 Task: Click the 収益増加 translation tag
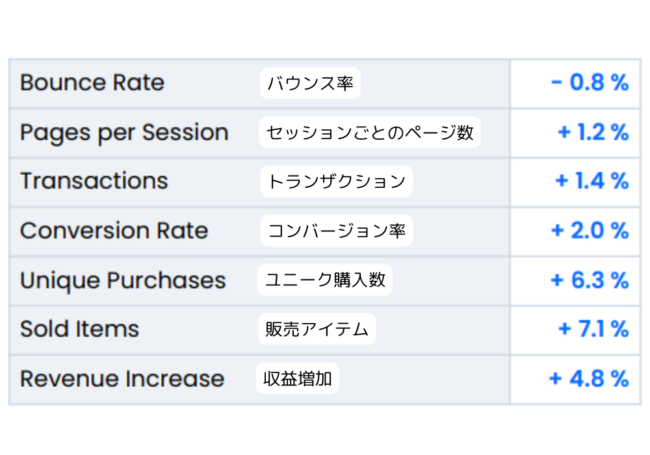coord(299,379)
